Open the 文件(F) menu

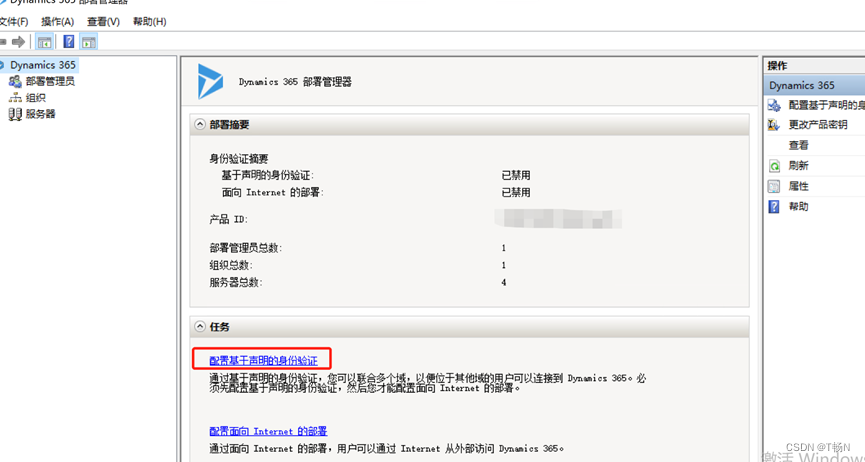point(14,22)
